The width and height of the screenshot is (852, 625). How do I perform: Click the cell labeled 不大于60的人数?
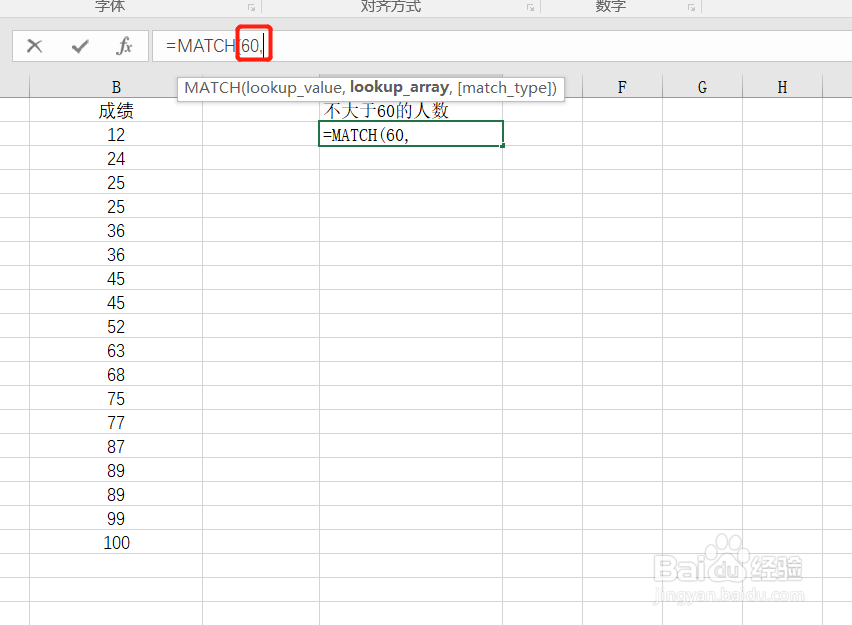411,110
